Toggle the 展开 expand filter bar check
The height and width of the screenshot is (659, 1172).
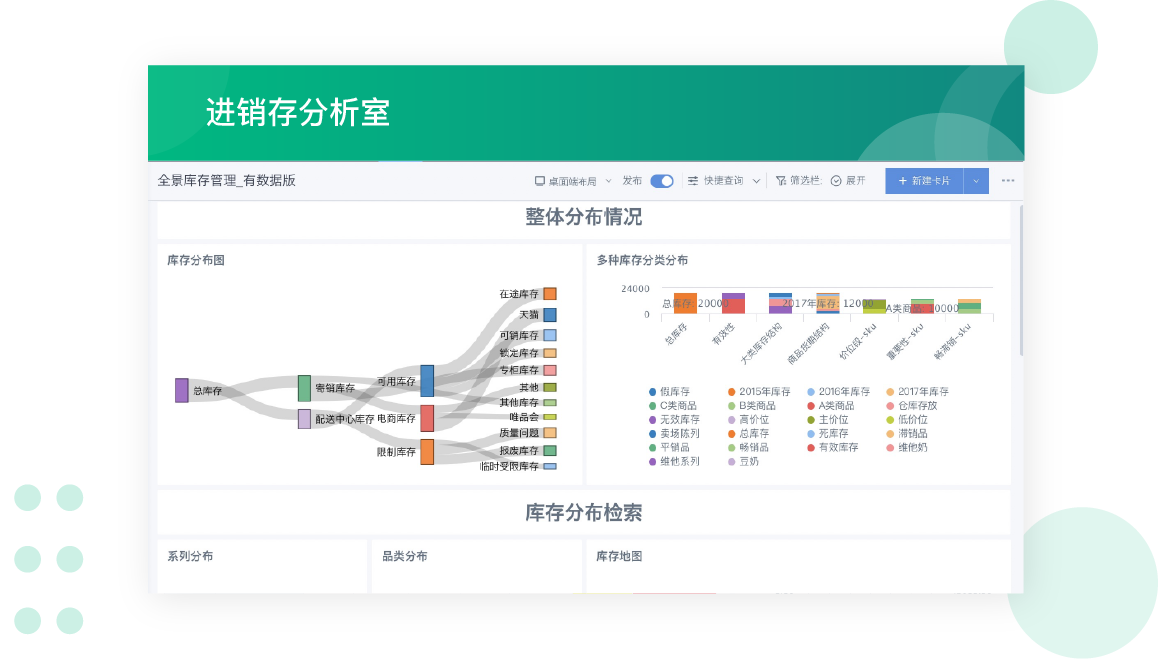(836, 181)
